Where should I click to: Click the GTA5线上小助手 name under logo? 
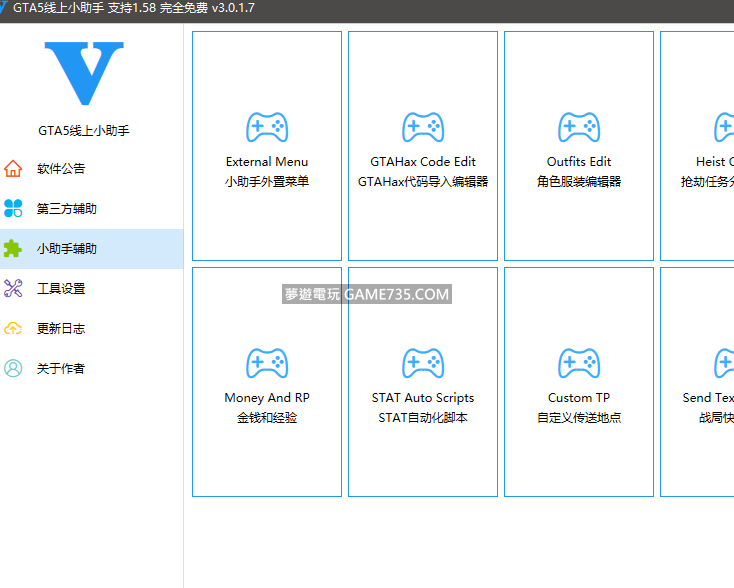click(84, 131)
